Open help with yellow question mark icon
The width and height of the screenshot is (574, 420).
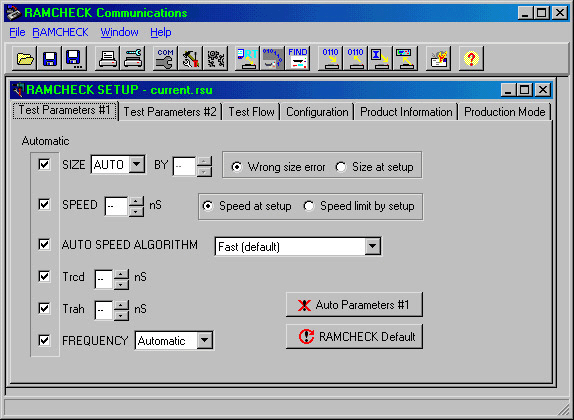click(471, 58)
